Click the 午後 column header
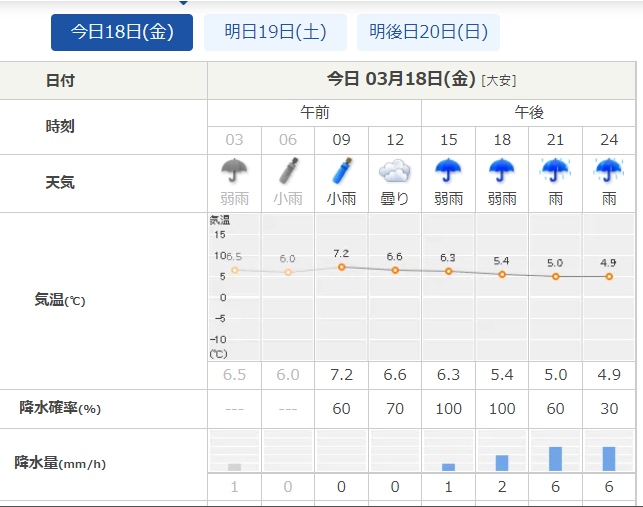 529,112
